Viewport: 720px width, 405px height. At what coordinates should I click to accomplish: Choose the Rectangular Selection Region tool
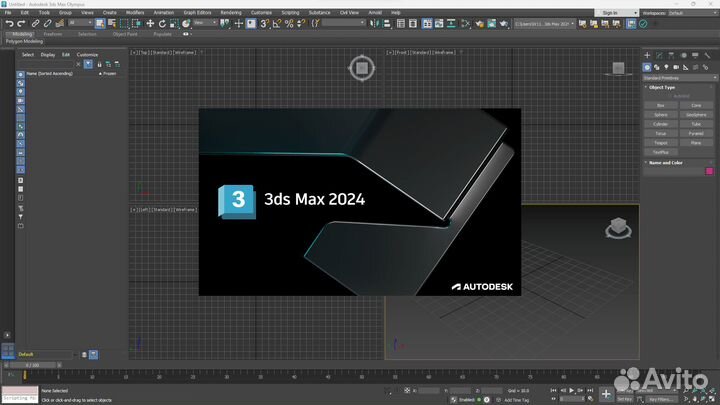coord(124,23)
